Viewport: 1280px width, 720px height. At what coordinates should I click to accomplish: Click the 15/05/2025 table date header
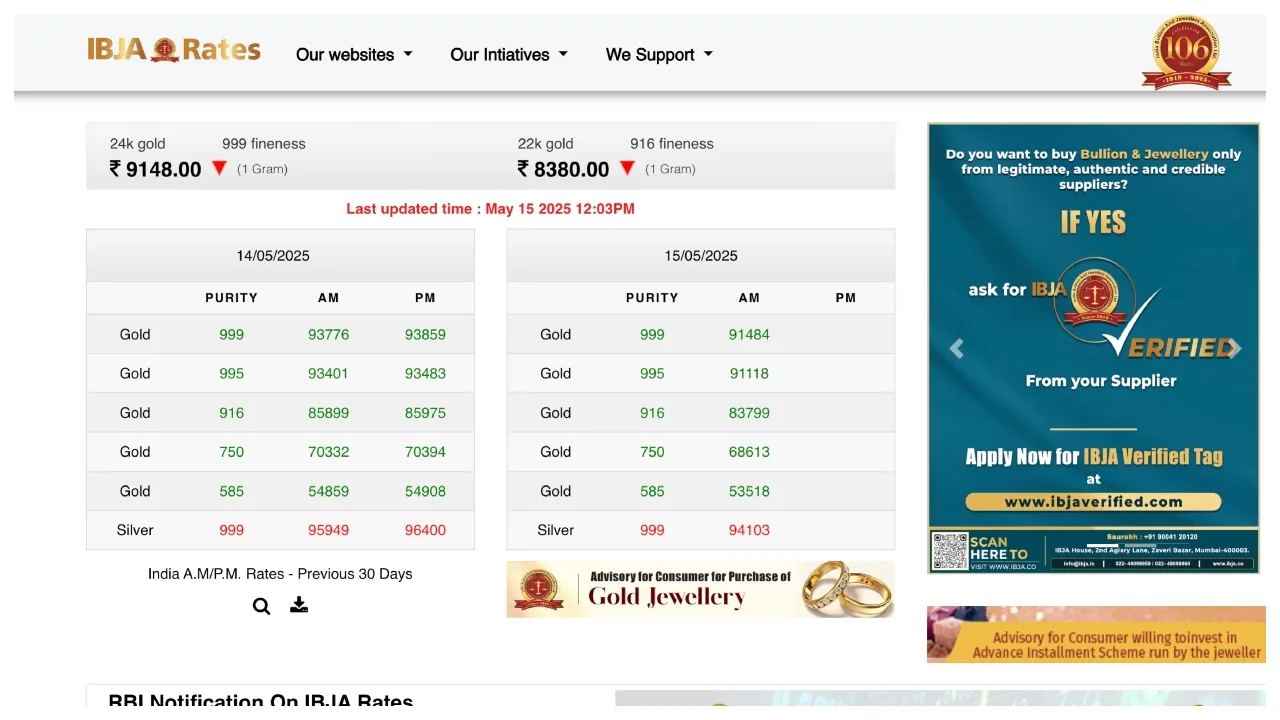pos(701,256)
